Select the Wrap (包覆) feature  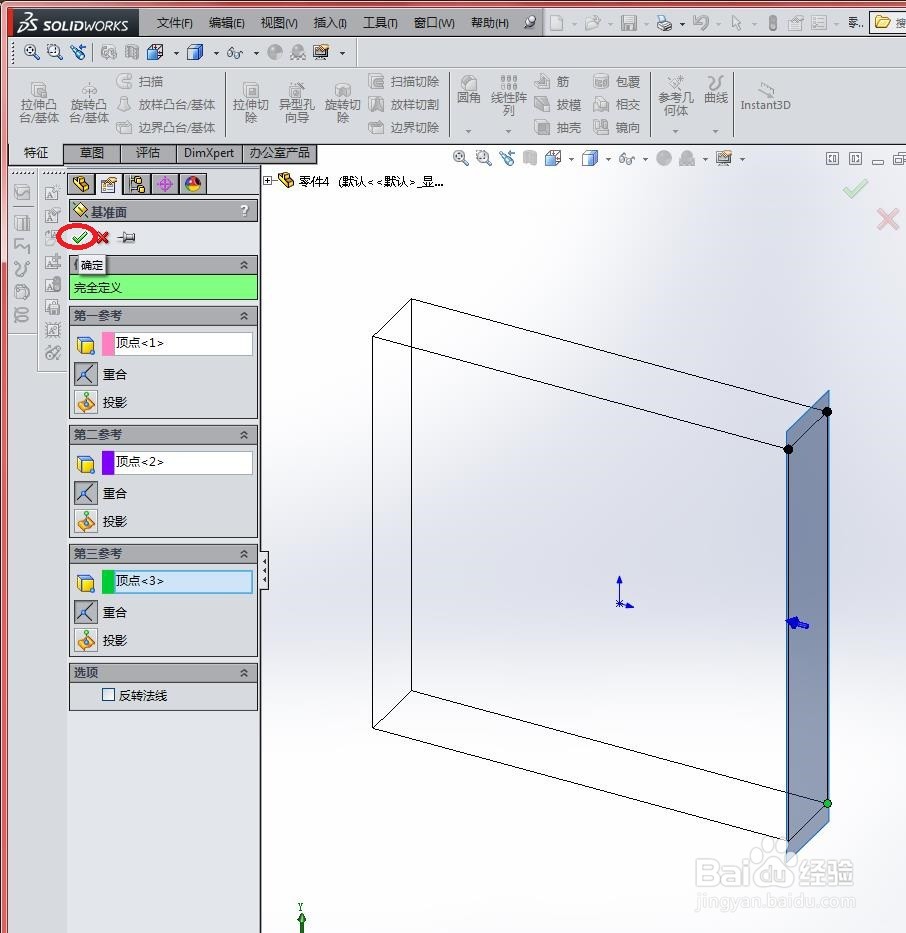pyautogui.click(x=617, y=82)
